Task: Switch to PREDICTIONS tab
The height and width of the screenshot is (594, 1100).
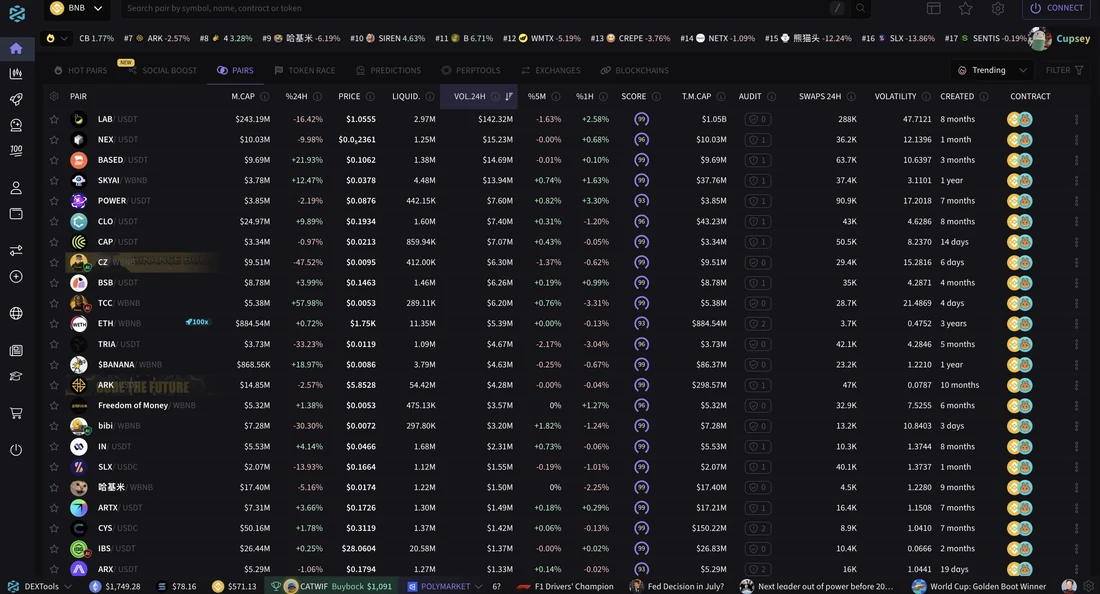Action: click(388, 70)
